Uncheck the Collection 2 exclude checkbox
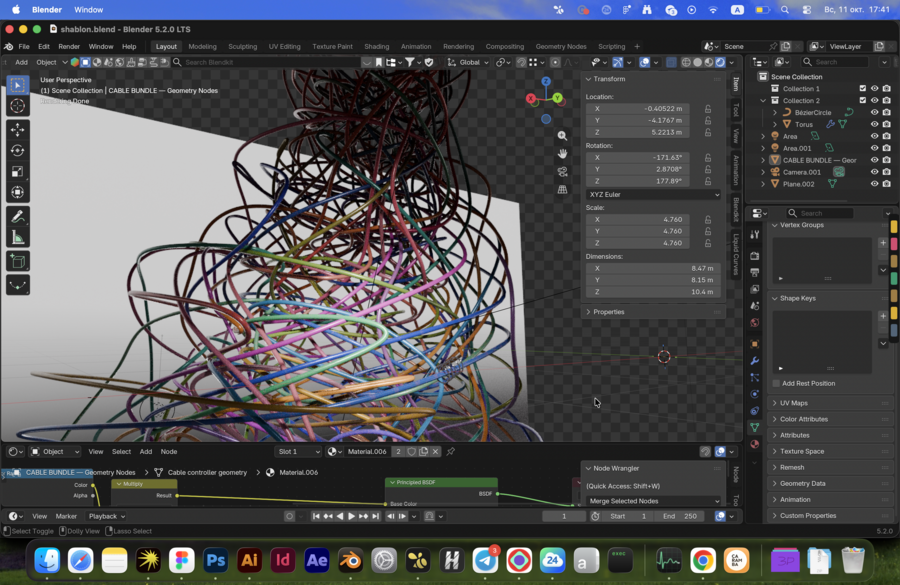This screenshot has width=900, height=585. [863, 100]
